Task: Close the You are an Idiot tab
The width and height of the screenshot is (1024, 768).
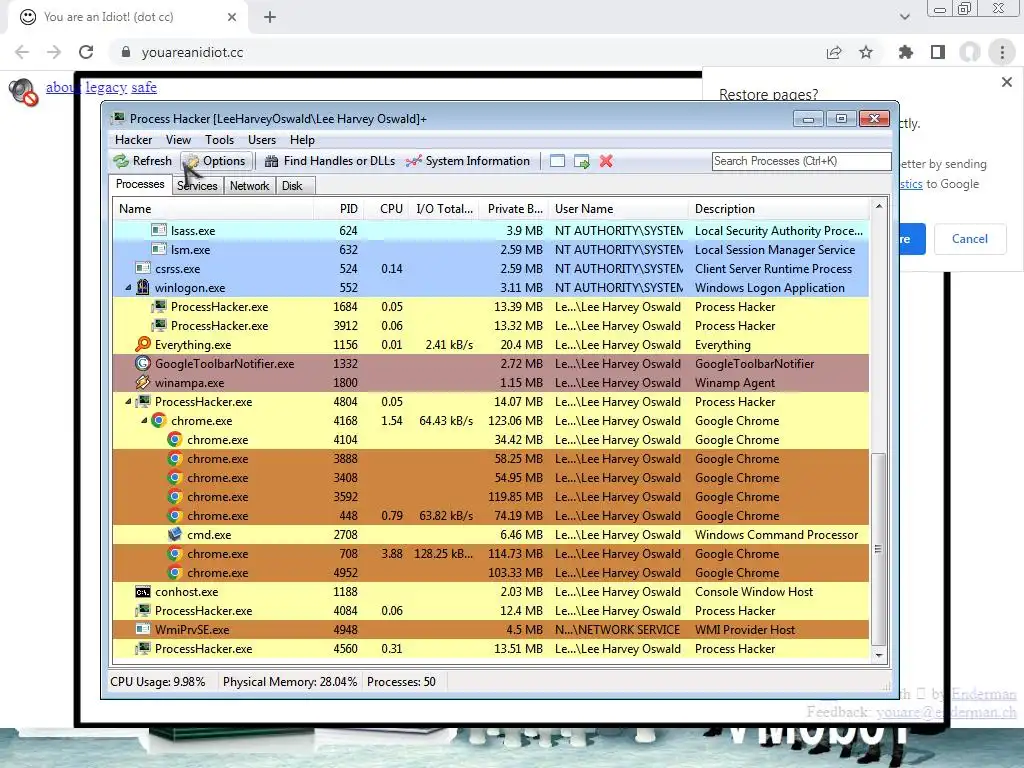Action: click(232, 17)
